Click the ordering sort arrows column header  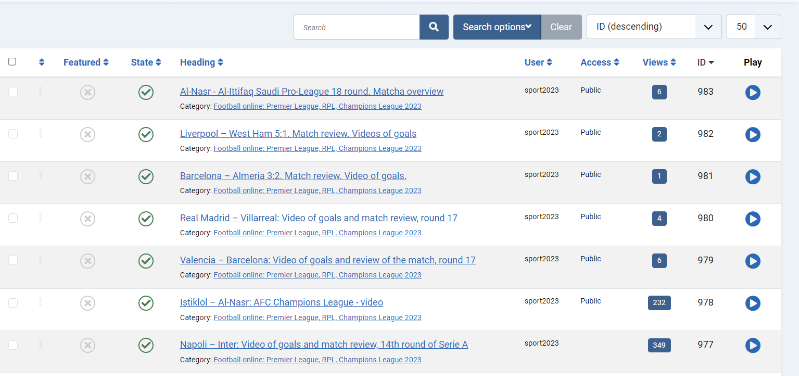[41, 62]
